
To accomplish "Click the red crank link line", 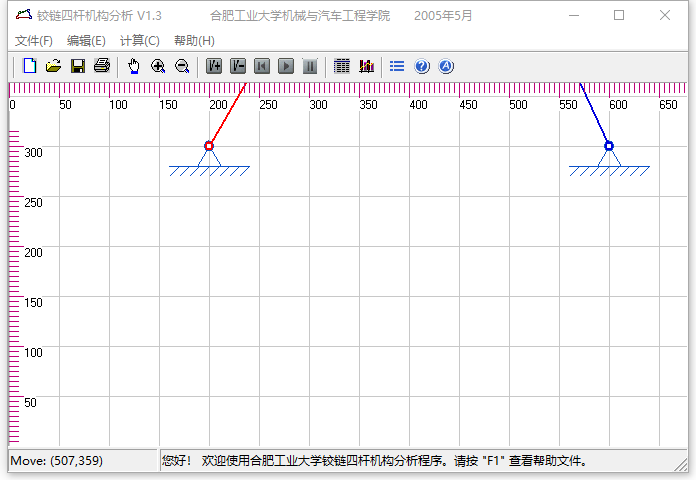I will tap(227, 115).
